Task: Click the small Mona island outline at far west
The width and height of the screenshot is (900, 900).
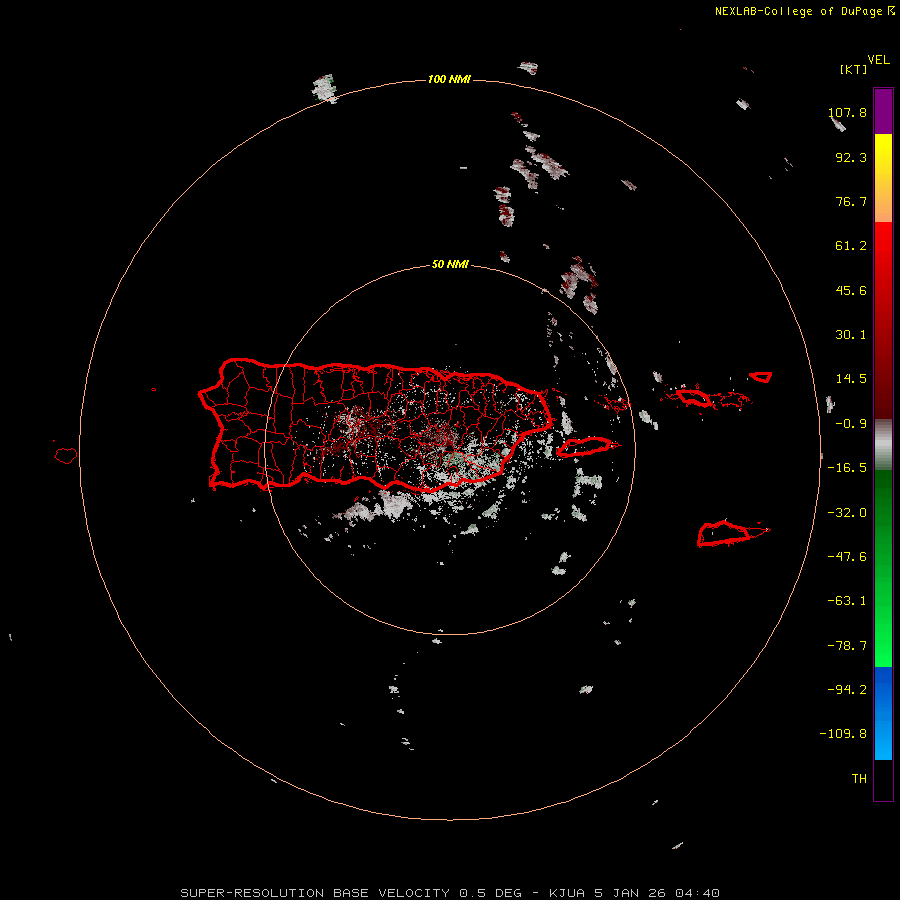Action: (66, 456)
